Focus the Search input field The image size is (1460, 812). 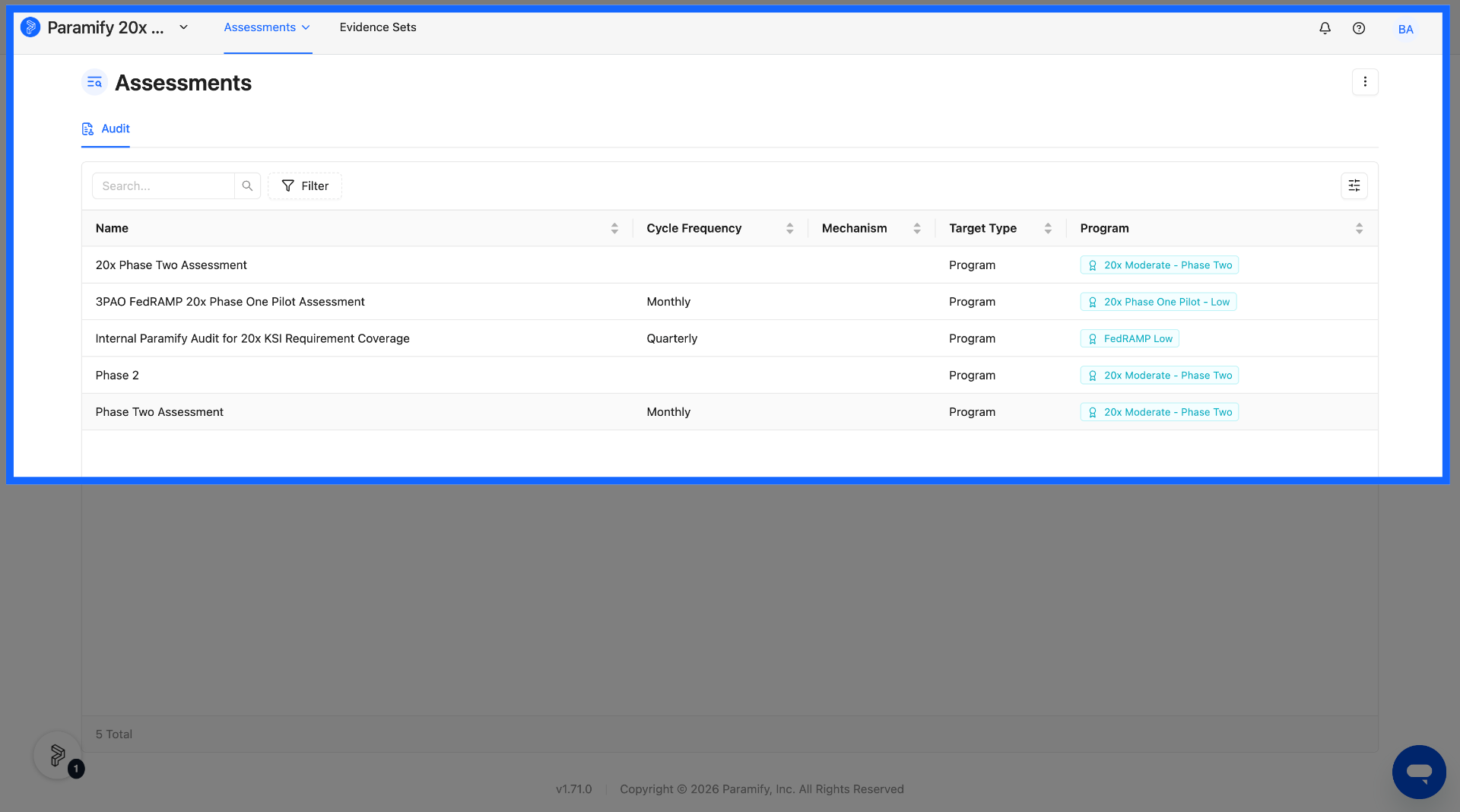(x=163, y=186)
